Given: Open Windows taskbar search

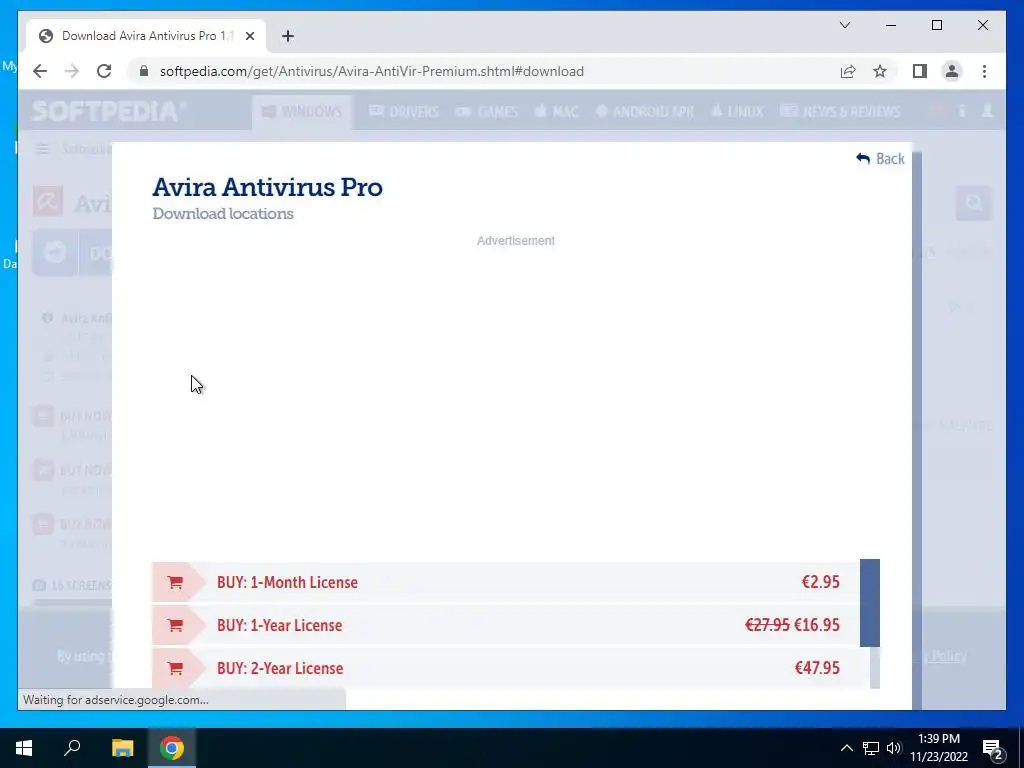Looking at the screenshot, I should [x=72, y=748].
